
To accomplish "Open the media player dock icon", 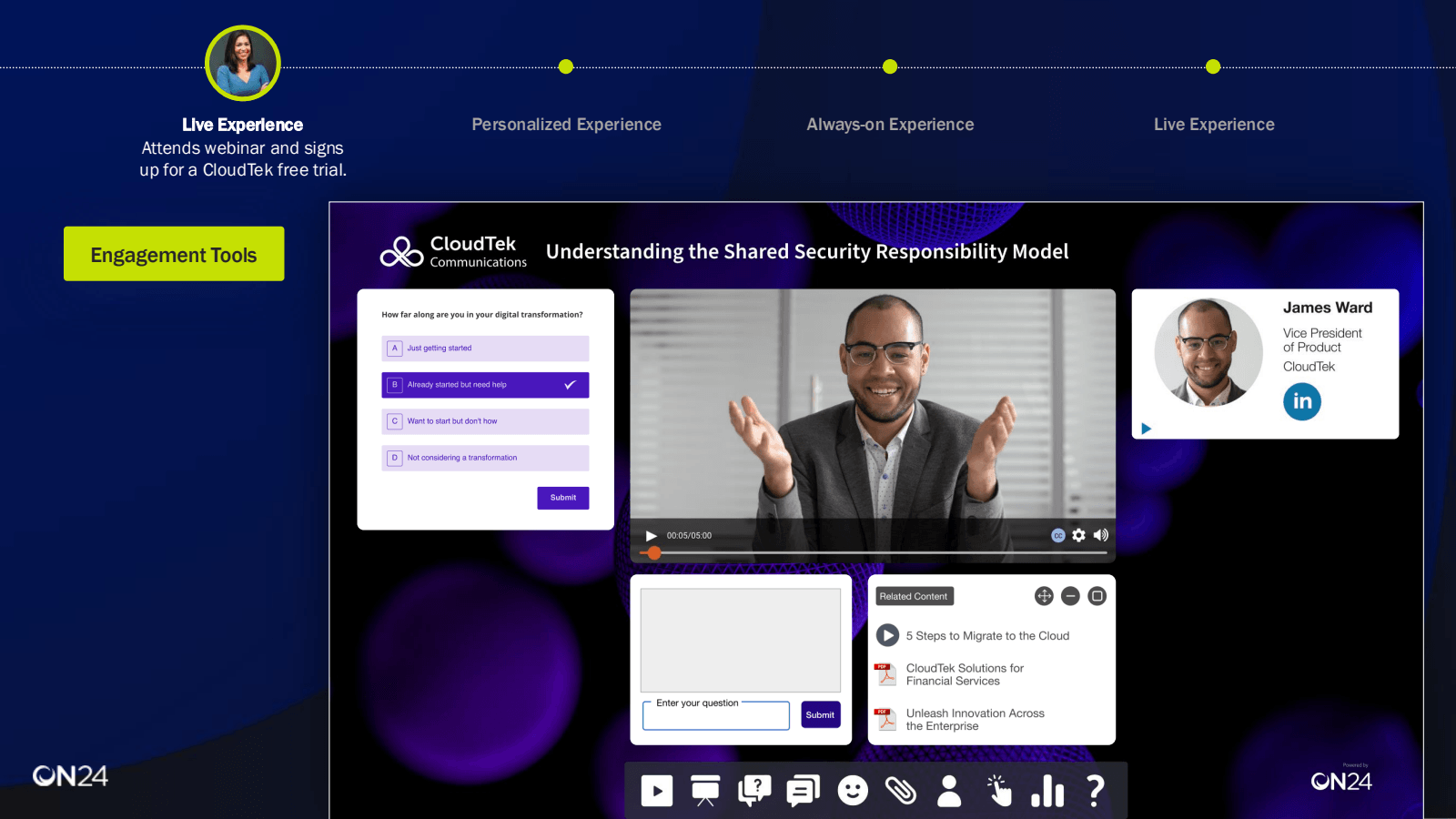I will (657, 791).
